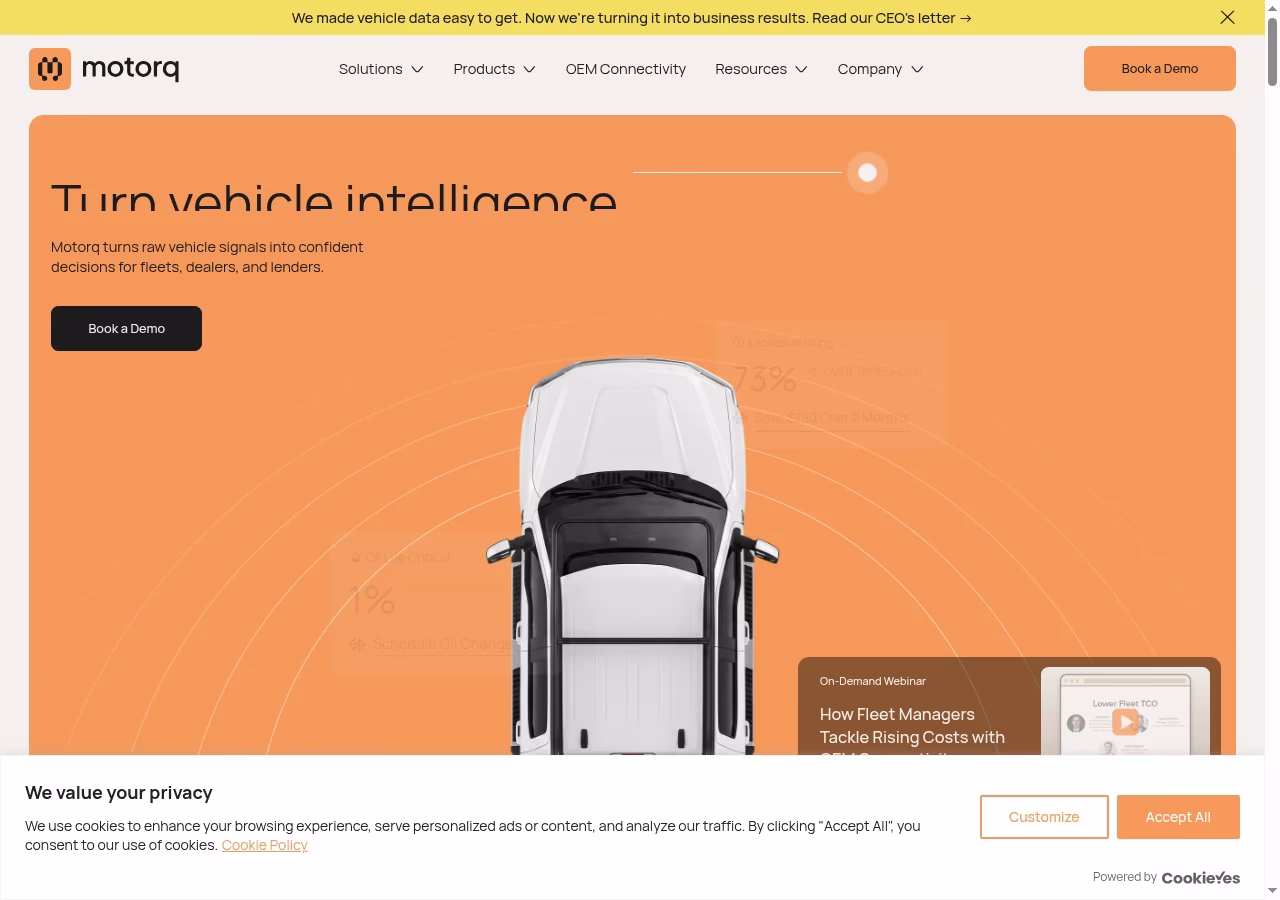Viewport: 1280px width, 900px height.
Task: Click the dark hero Book a Demo button
Action: pyautogui.click(x=126, y=328)
